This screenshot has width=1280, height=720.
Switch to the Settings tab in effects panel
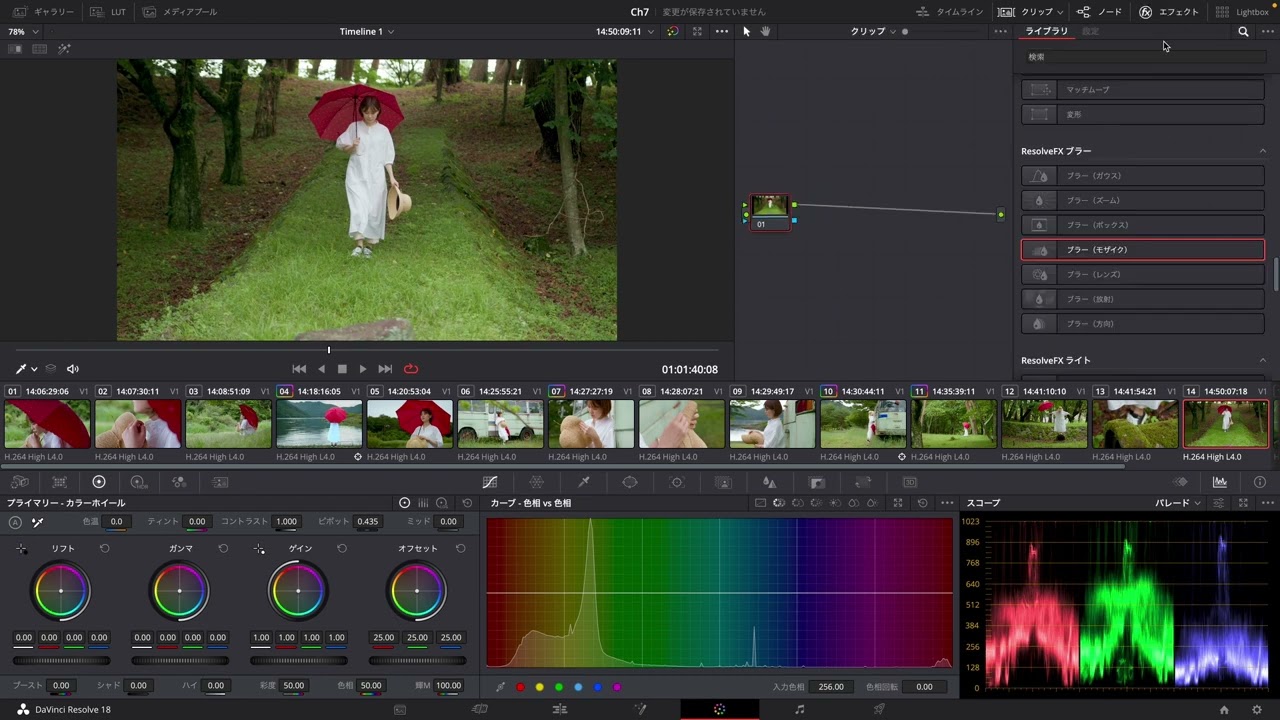point(1090,32)
